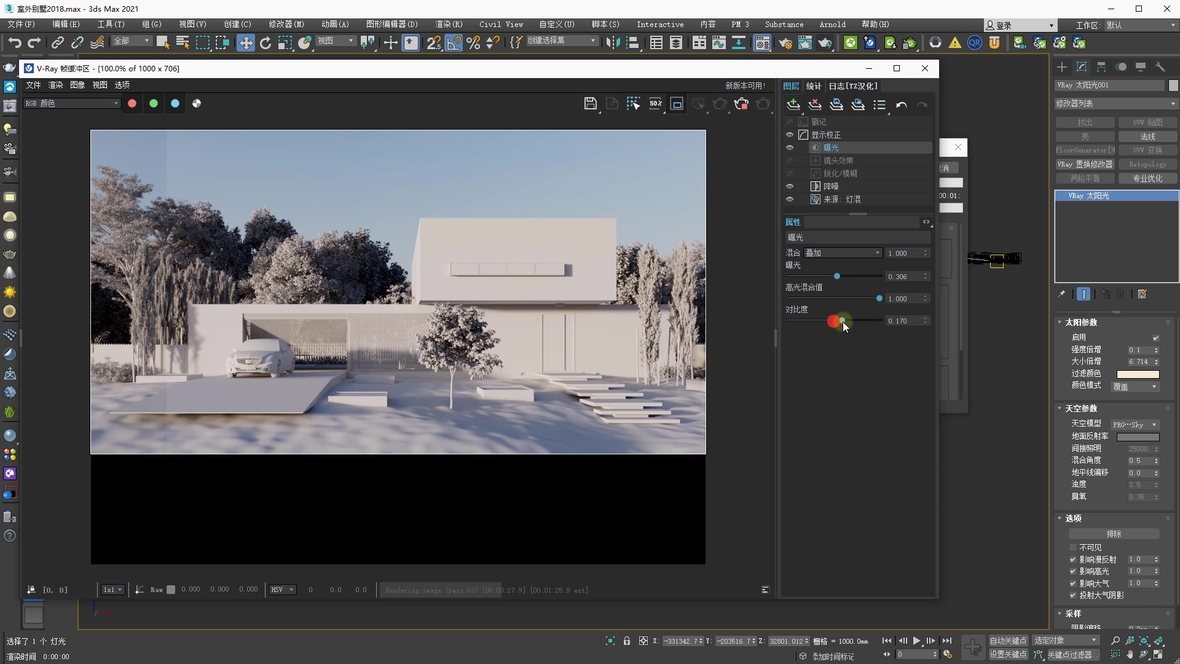Switch to the 统计 tab
The image size is (1180, 664).
(814, 86)
